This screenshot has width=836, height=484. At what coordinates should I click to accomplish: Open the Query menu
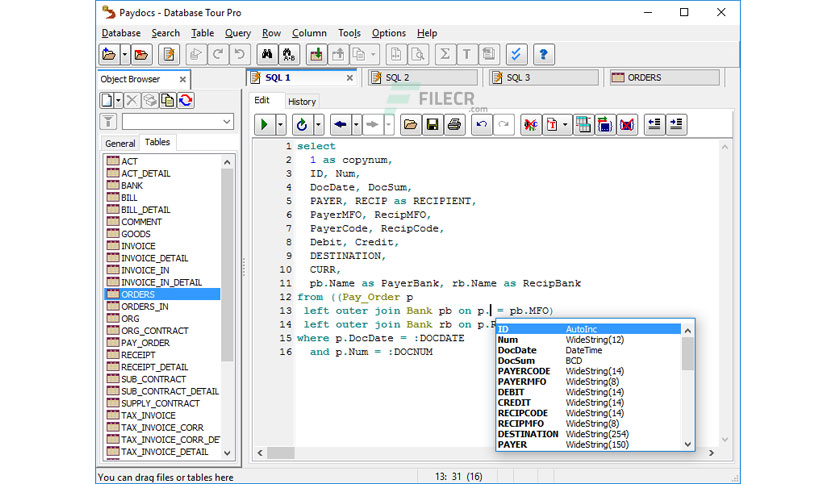click(x=238, y=33)
